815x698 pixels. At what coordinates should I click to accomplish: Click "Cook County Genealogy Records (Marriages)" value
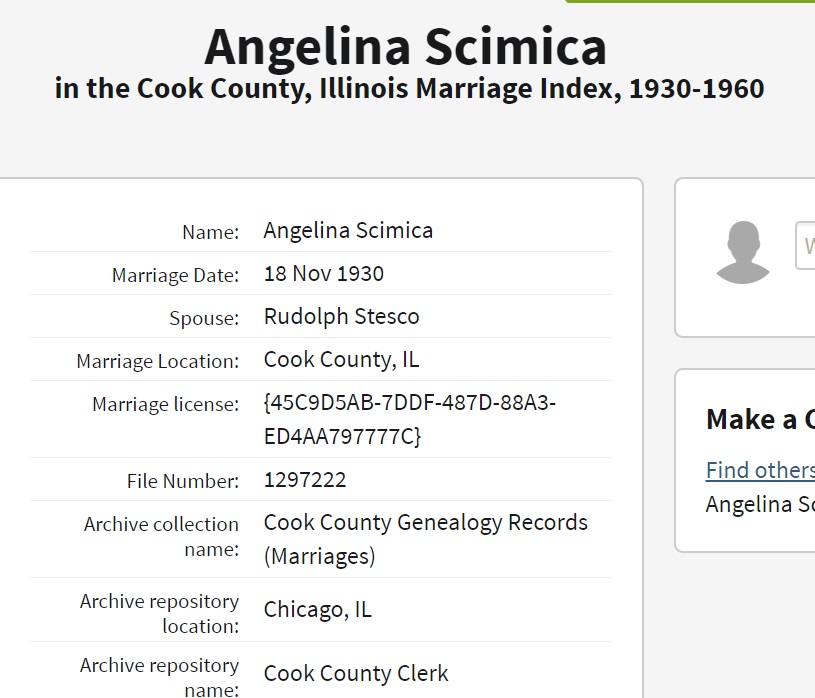coord(425,539)
